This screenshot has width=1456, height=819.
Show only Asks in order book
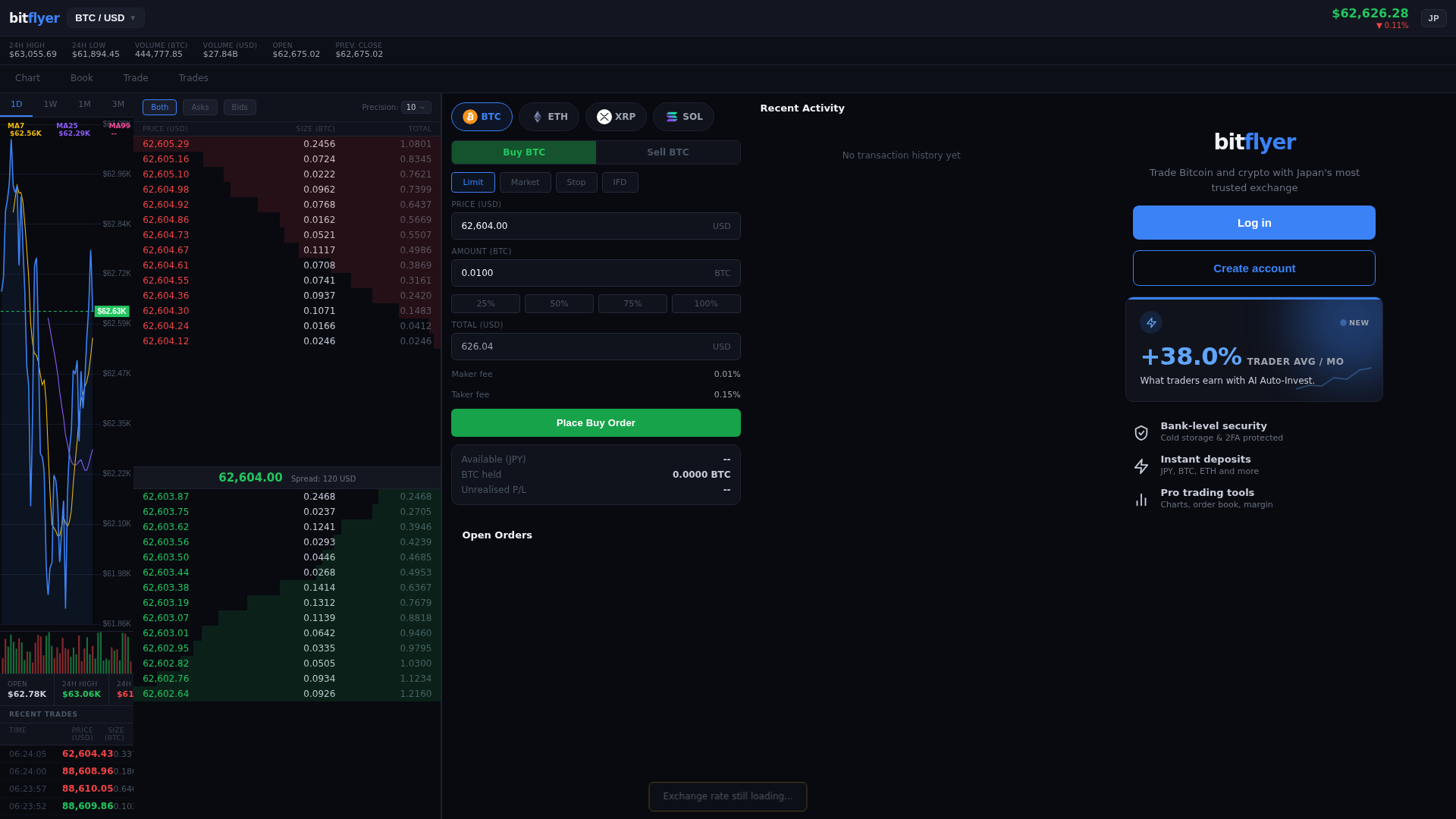(x=200, y=108)
